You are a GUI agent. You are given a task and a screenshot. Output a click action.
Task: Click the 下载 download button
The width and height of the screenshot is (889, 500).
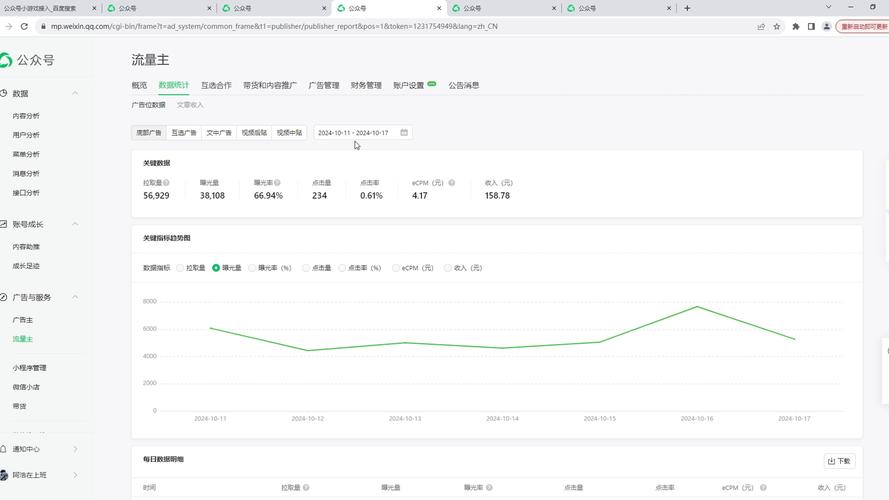tap(839, 461)
